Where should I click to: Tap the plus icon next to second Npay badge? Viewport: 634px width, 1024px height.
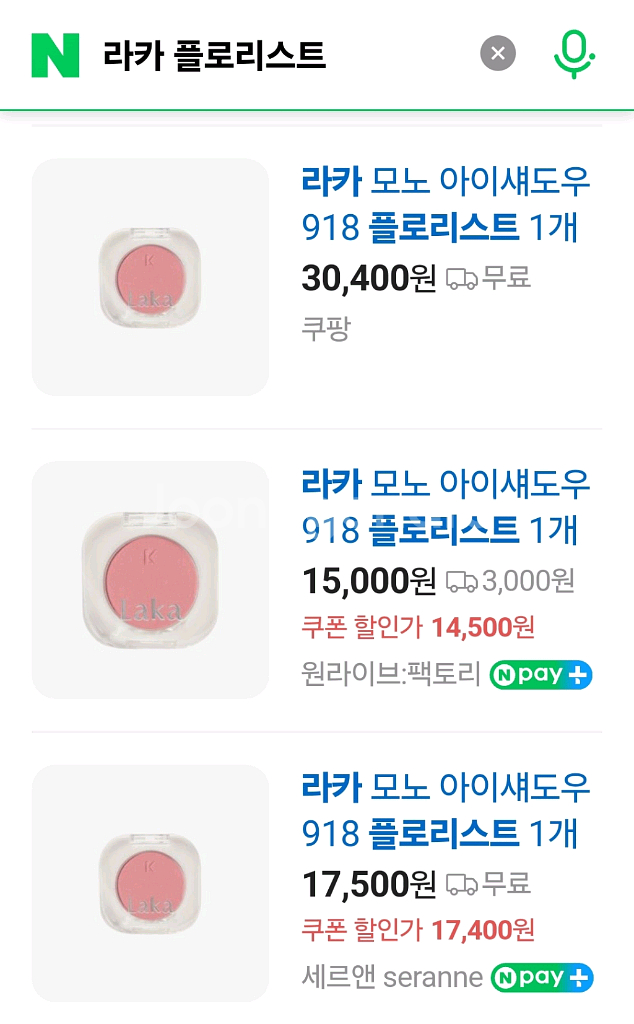pyautogui.click(x=576, y=675)
